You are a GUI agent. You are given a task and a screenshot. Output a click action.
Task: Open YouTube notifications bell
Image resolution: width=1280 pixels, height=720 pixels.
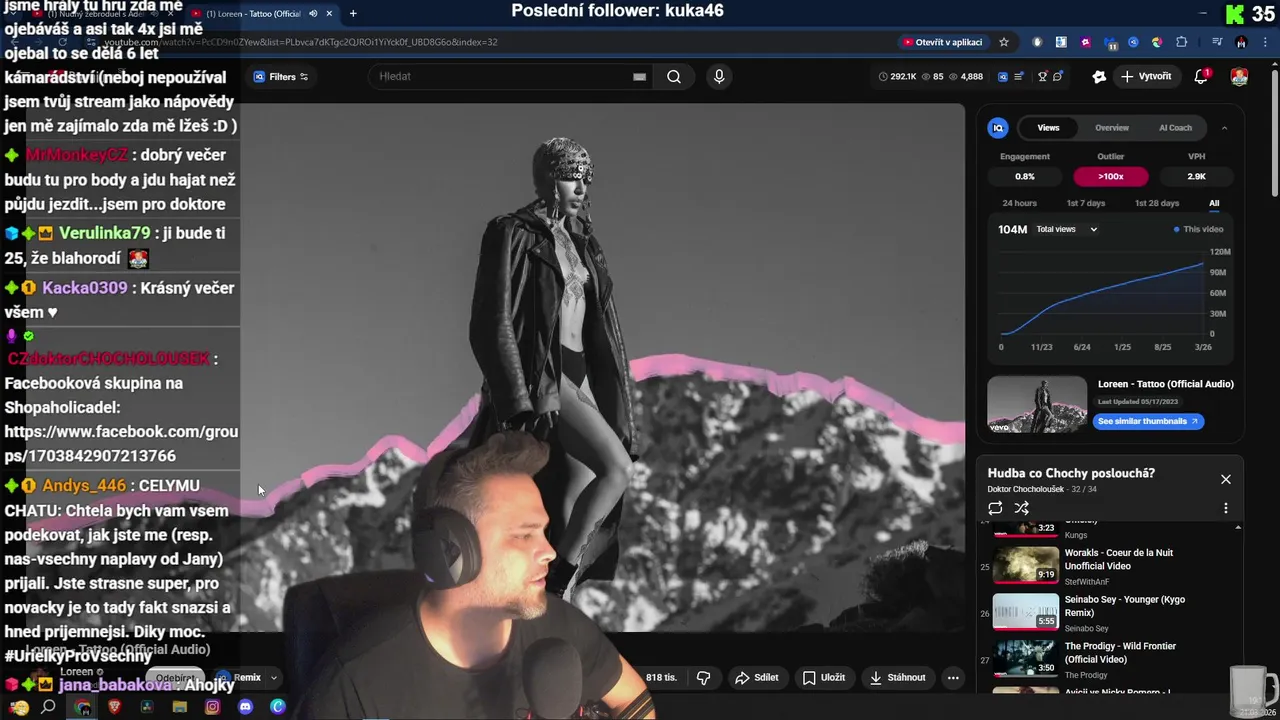pyautogui.click(x=1202, y=77)
